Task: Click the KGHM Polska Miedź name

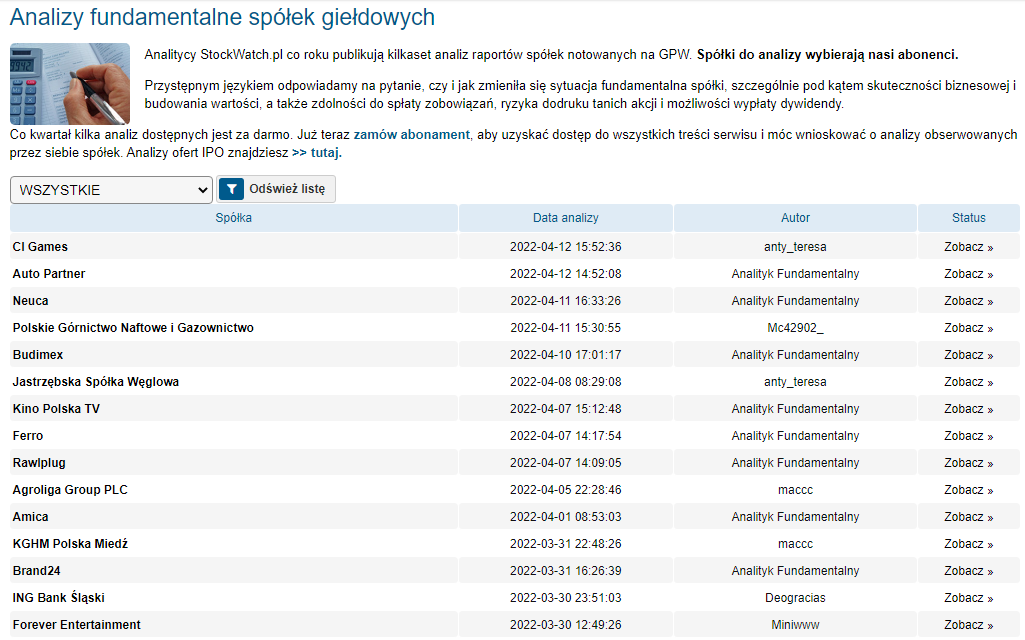Action: [70, 544]
